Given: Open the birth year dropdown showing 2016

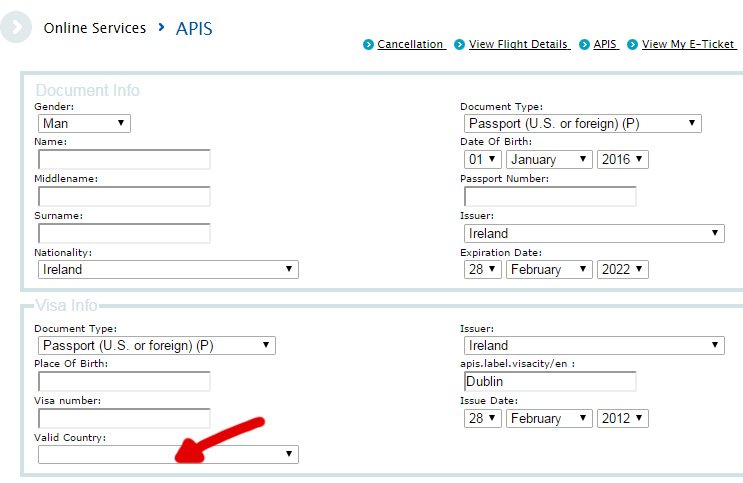Looking at the screenshot, I should point(622,159).
